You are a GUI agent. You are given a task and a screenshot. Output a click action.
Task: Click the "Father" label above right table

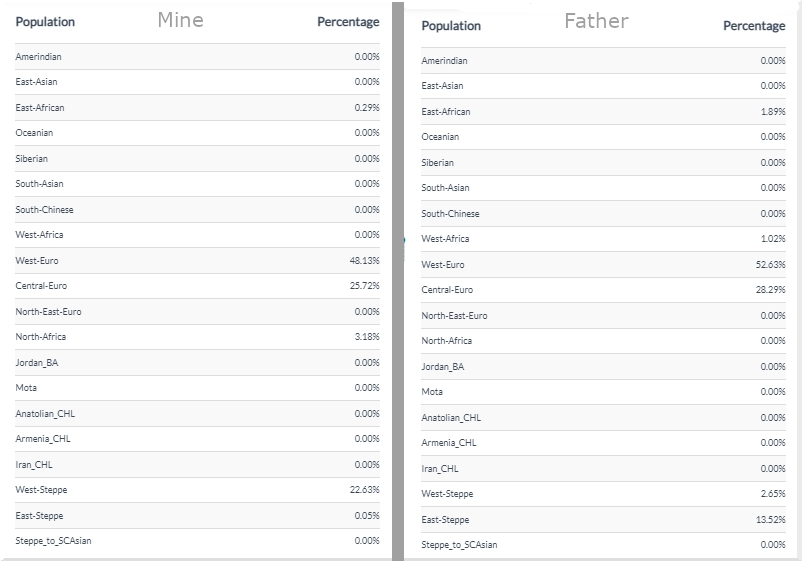(x=596, y=20)
